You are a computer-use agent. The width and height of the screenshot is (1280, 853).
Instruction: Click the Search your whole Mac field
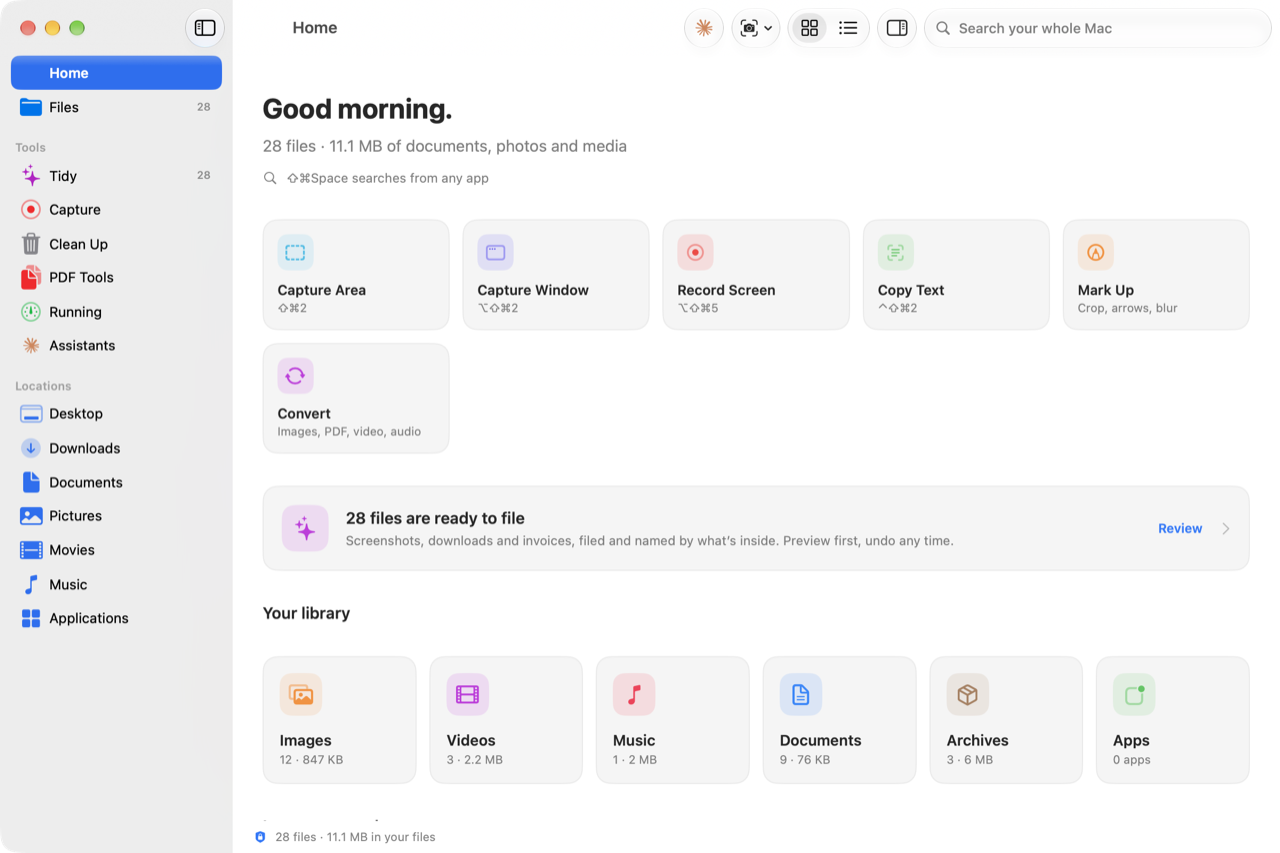click(x=1098, y=28)
